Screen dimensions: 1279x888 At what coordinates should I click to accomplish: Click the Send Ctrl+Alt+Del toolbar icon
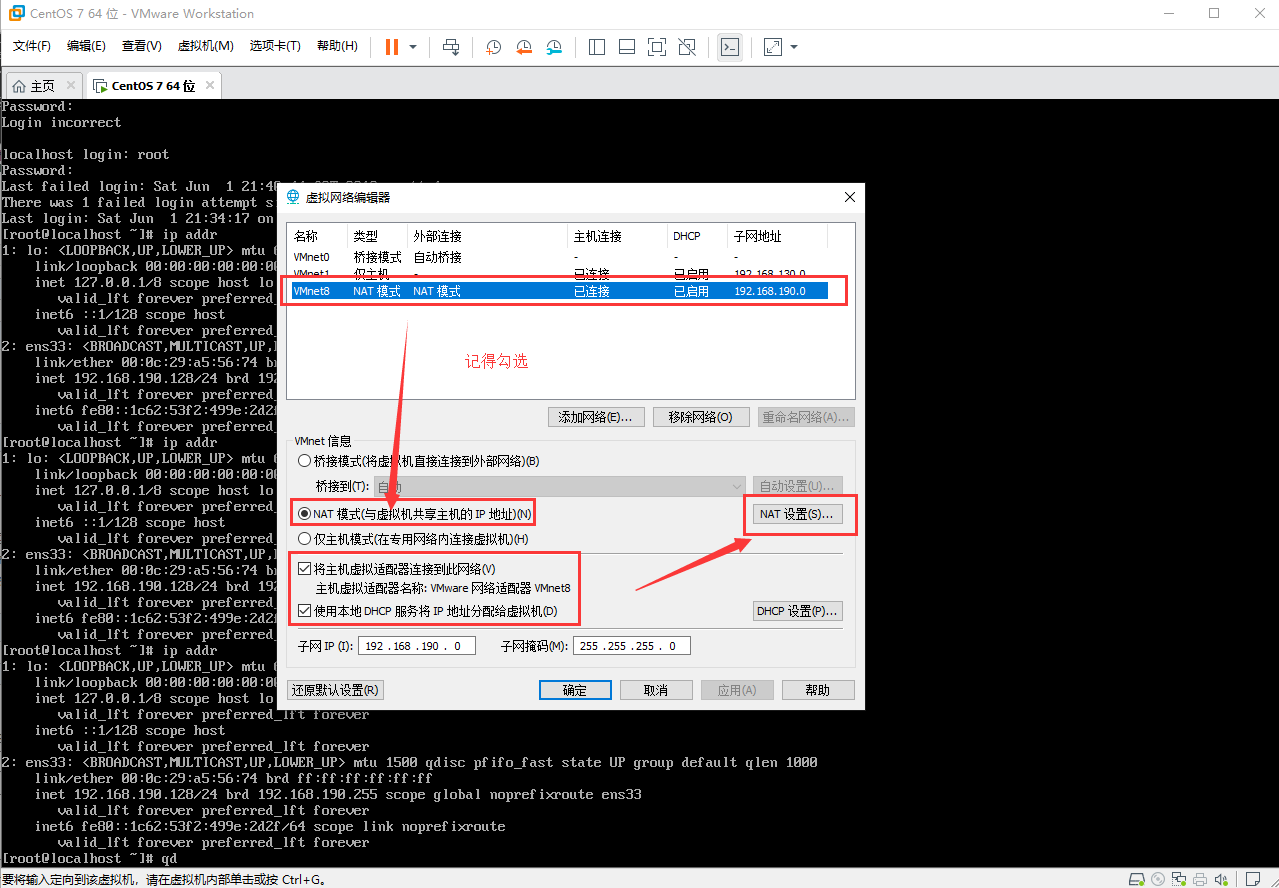coord(451,47)
